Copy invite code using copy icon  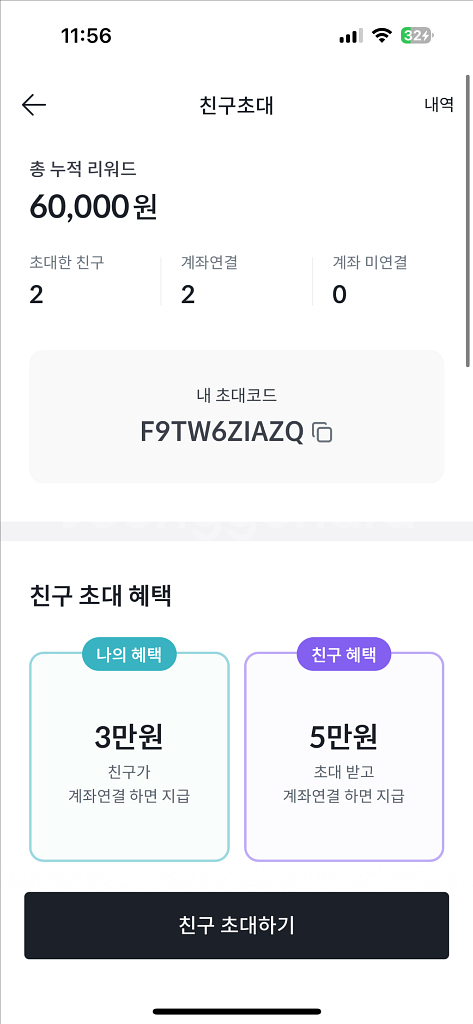322,432
